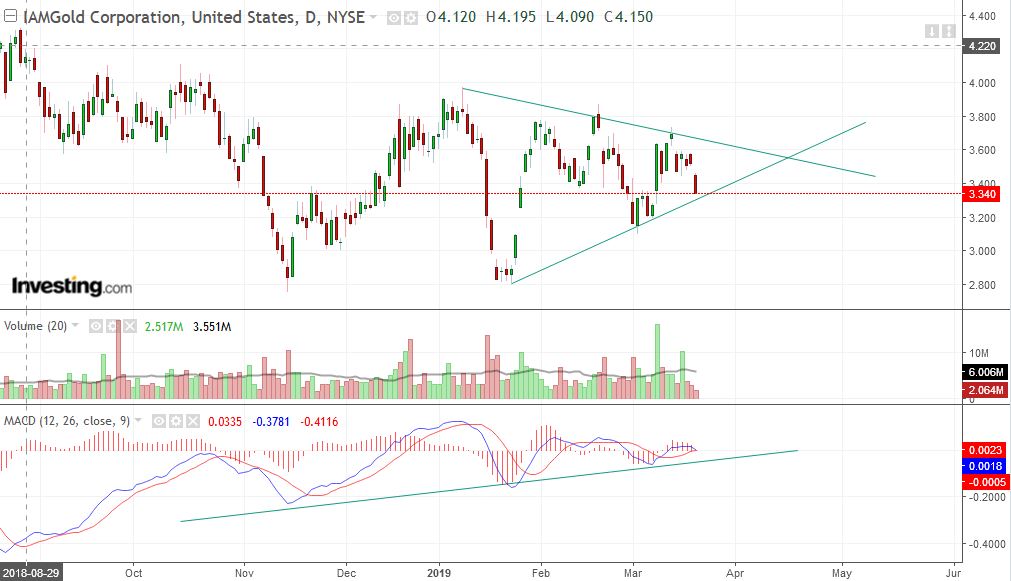Click the right pane arrow icon at top right

[x=948, y=31]
